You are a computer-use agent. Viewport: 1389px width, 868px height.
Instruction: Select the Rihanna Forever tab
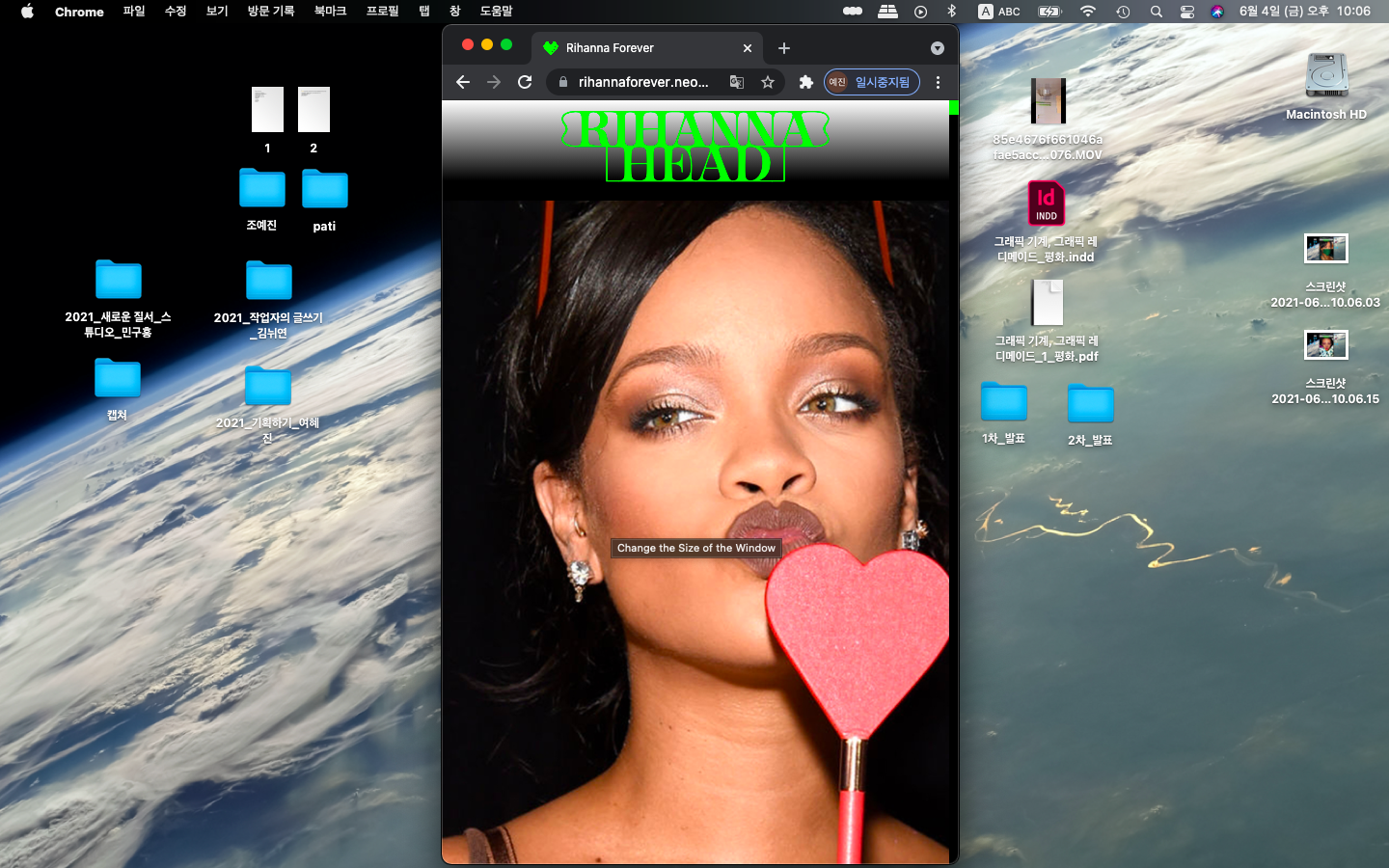click(x=647, y=47)
